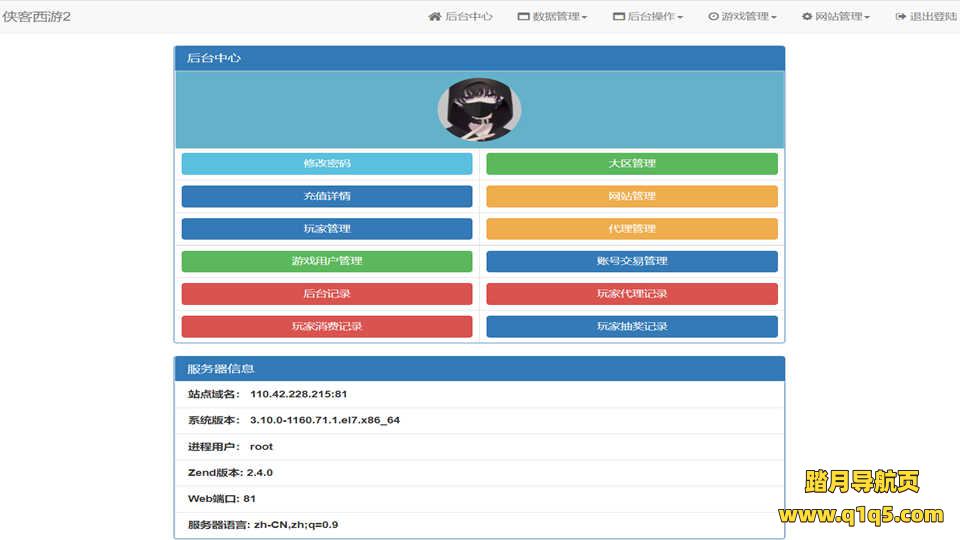
Task: Click the logout icon beside 退出登陆
Action: tap(901, 17)
